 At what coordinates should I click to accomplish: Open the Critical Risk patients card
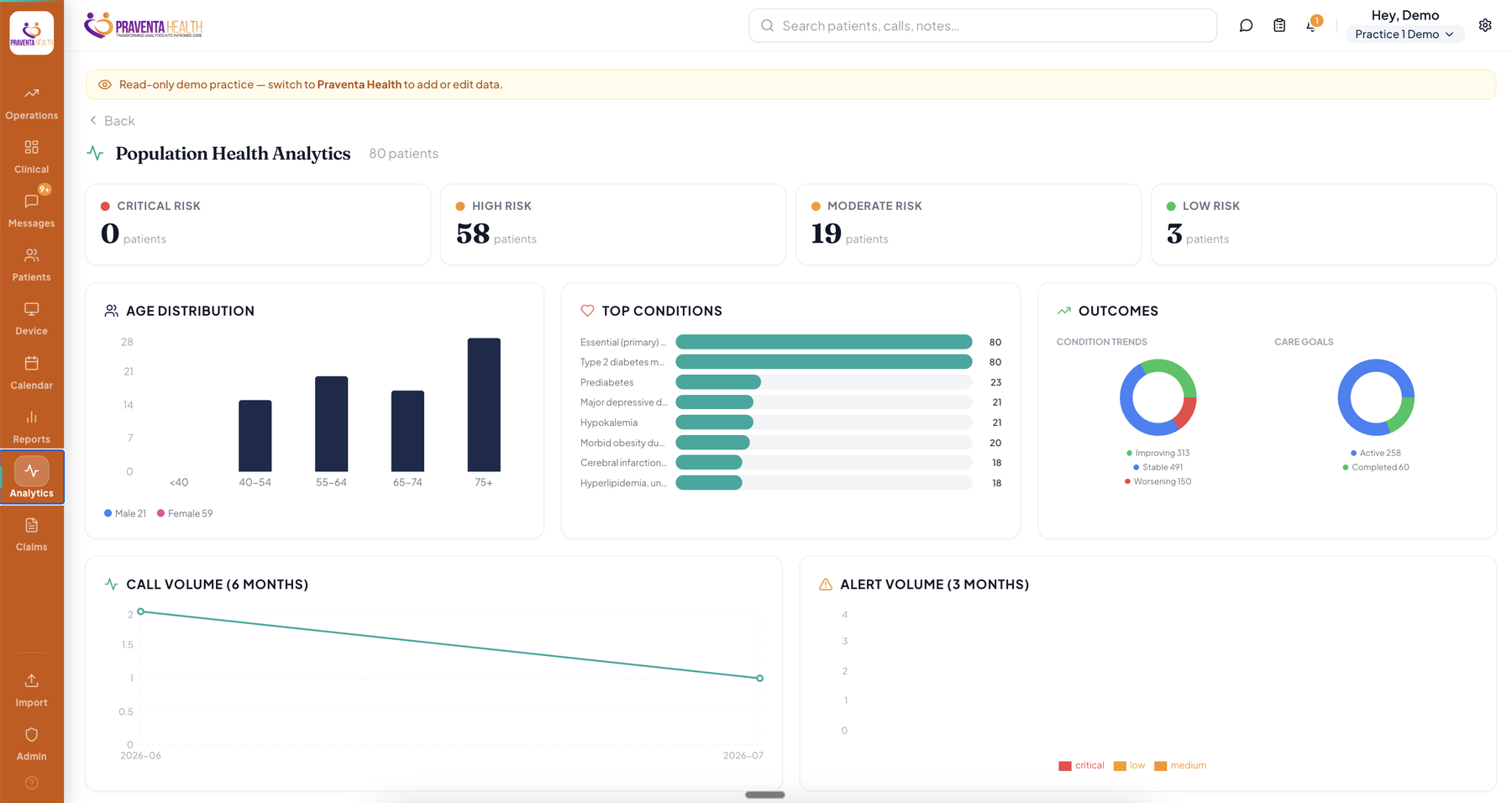pos(258,224)
